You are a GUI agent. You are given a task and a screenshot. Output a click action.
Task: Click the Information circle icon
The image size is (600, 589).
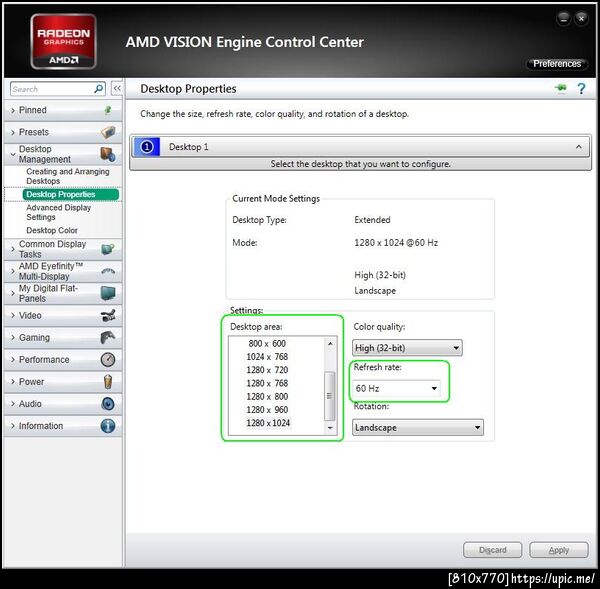pyautogui.click(x=108, y=426)
